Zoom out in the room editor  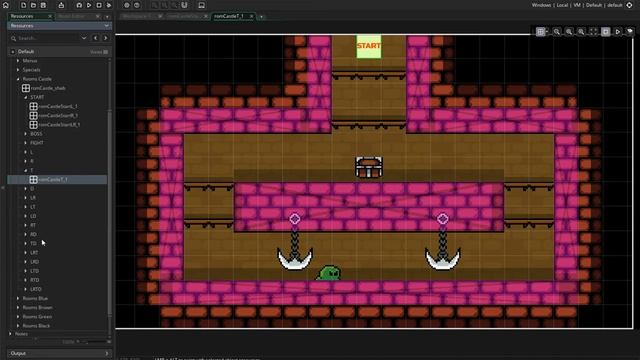click(x=557, y=31)
